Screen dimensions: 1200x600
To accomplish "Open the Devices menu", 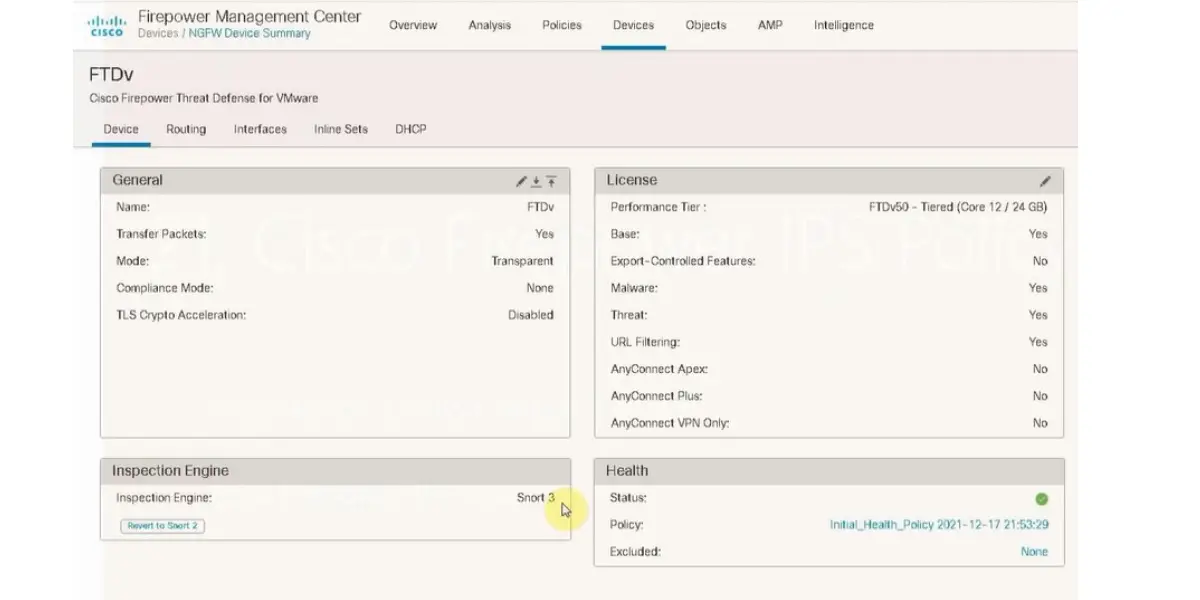I will (x=634, y=25).
